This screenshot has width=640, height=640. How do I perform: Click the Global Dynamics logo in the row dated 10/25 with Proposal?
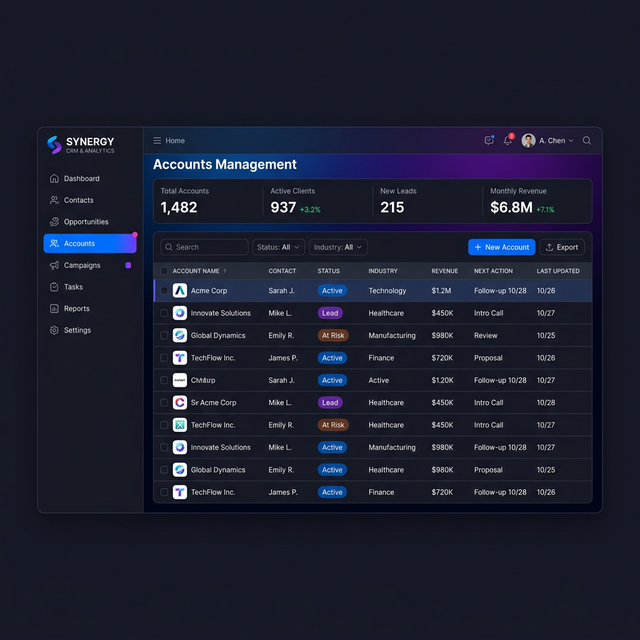(180, 470)
